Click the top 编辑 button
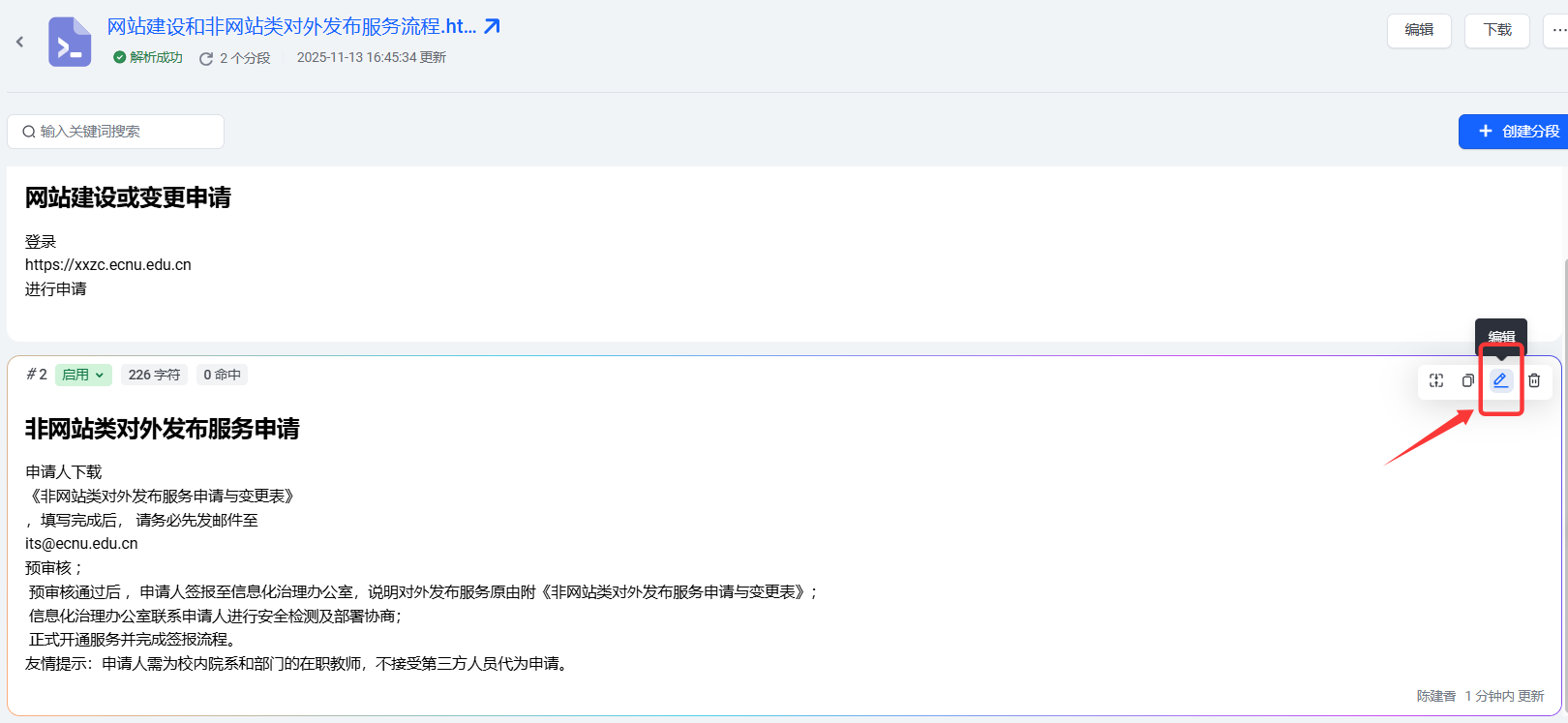The image size is (1568, 723). click(1419, 30)
